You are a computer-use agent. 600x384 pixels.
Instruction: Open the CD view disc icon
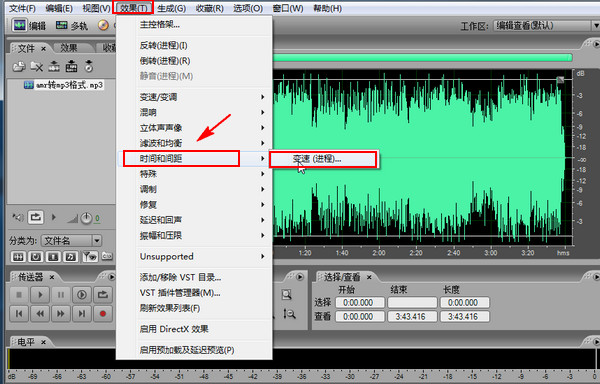tap(103, 26)
